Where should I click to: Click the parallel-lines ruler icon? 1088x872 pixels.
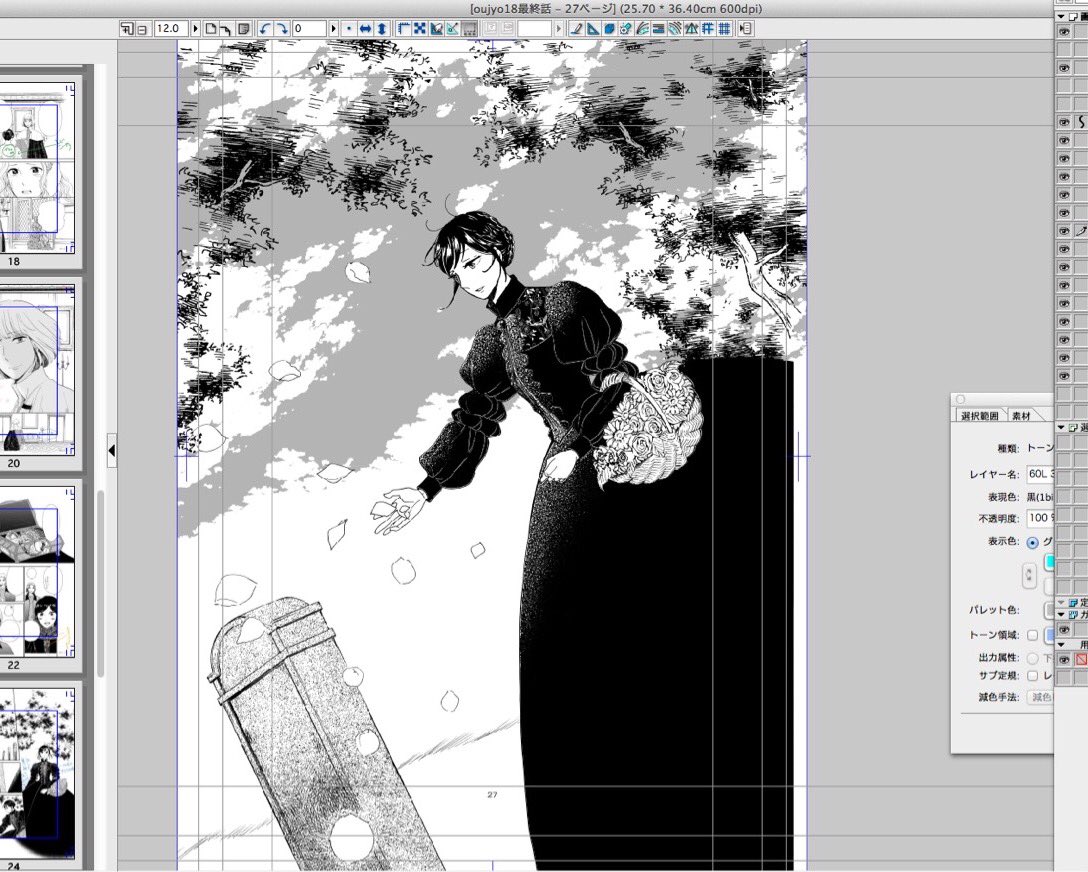(x=660, y=28)
